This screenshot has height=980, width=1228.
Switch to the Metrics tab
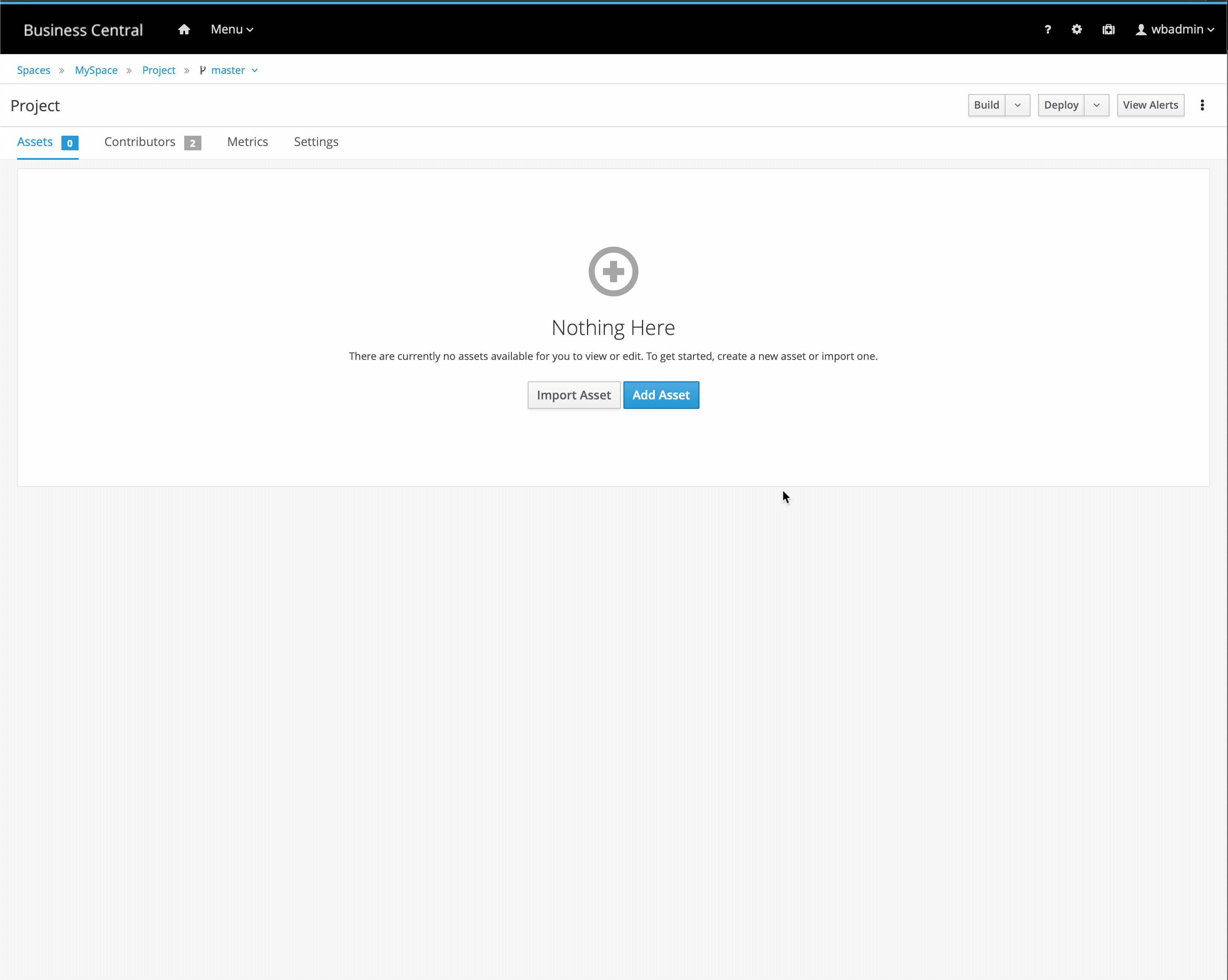(x=247, y=142)
